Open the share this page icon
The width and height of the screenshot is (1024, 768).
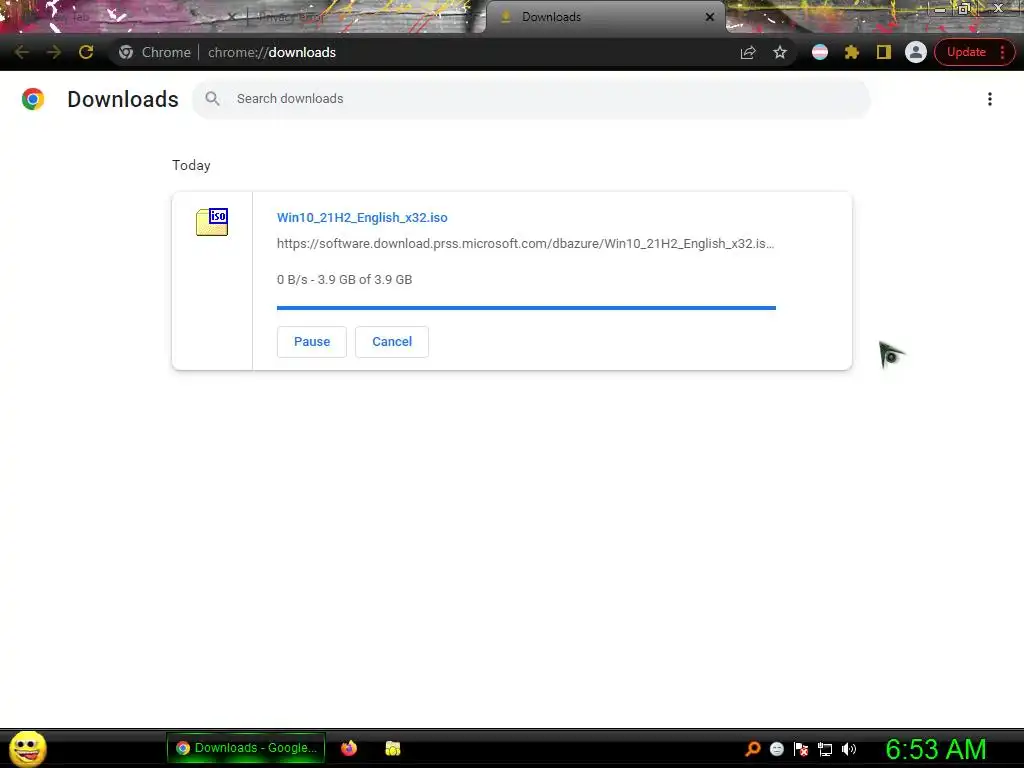pos(748,52)
